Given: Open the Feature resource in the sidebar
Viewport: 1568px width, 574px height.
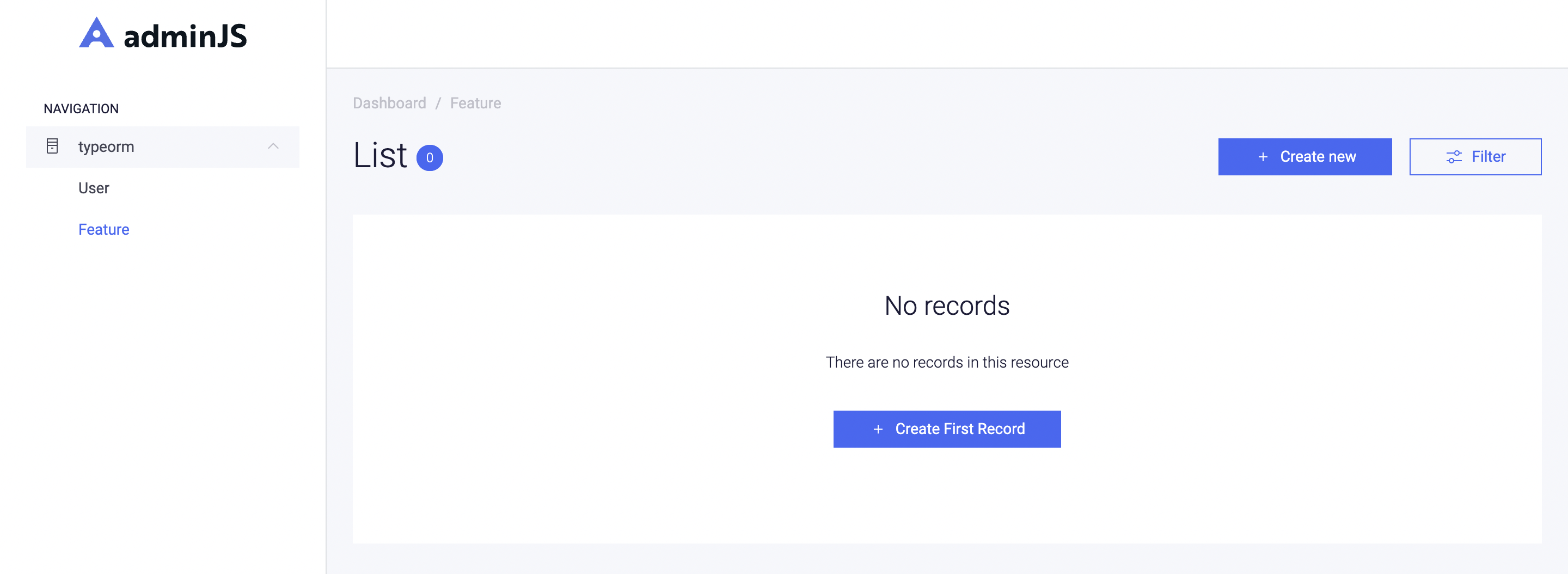Looking at the screenshot, I should pos(104,229).
